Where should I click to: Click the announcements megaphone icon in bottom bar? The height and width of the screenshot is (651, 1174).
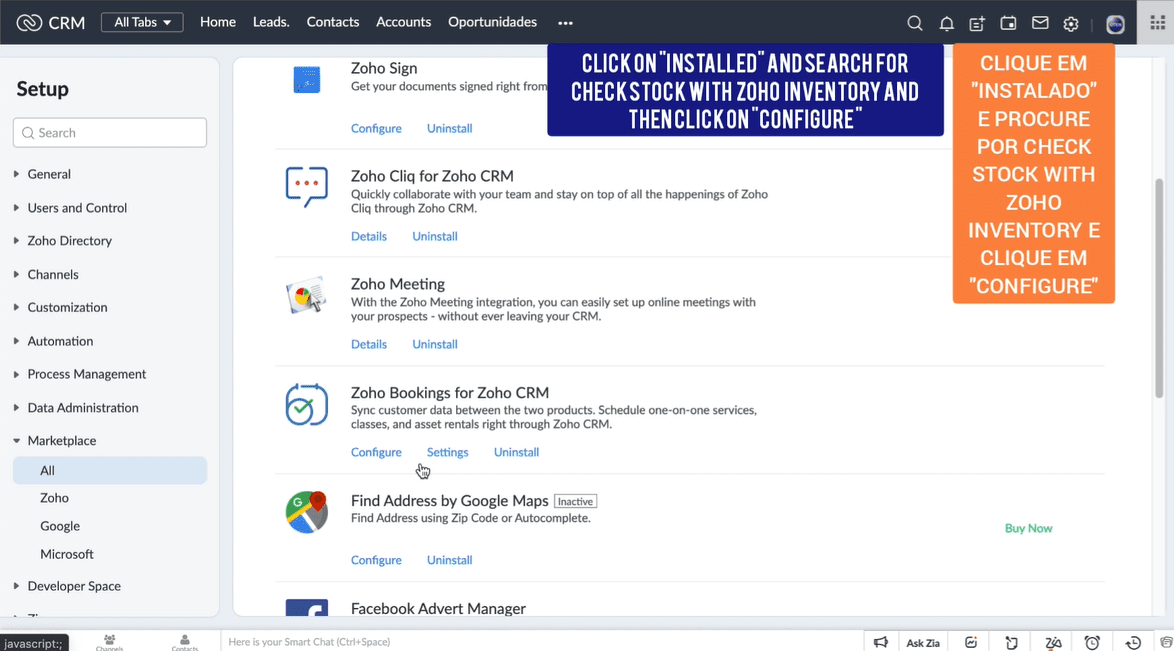(x=881, y=642)
